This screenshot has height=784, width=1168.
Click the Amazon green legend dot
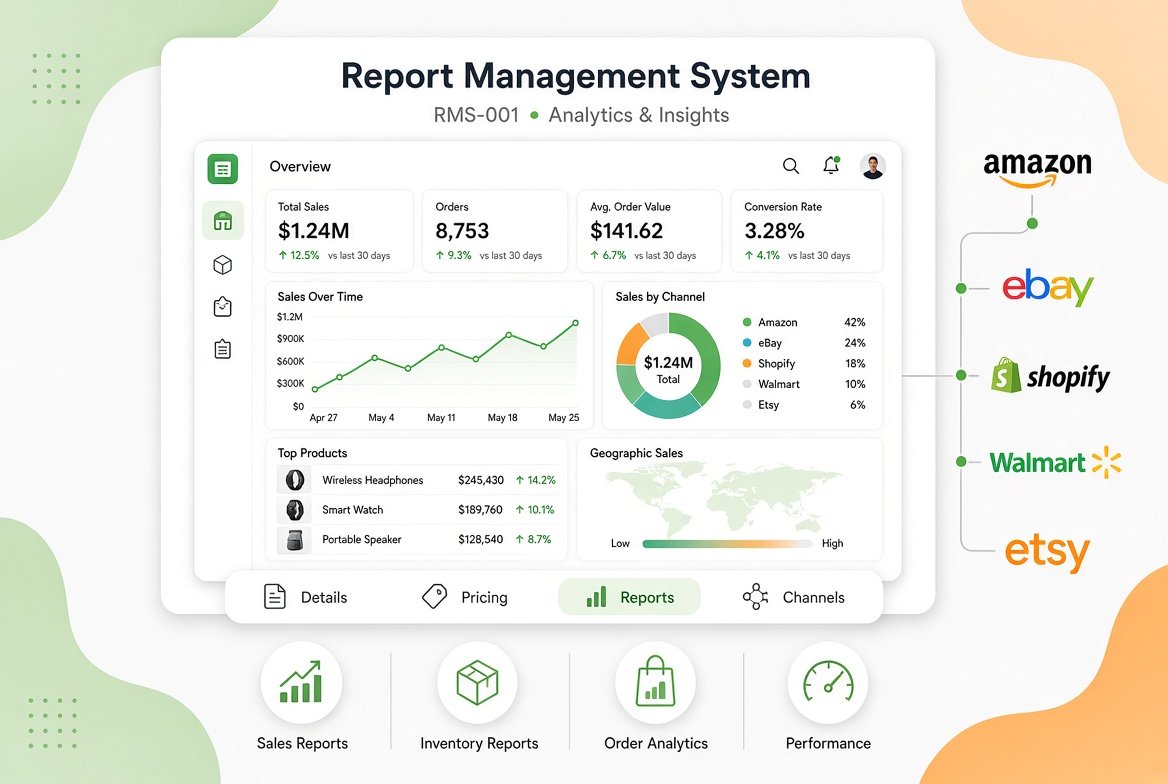[x=747, y=322]
